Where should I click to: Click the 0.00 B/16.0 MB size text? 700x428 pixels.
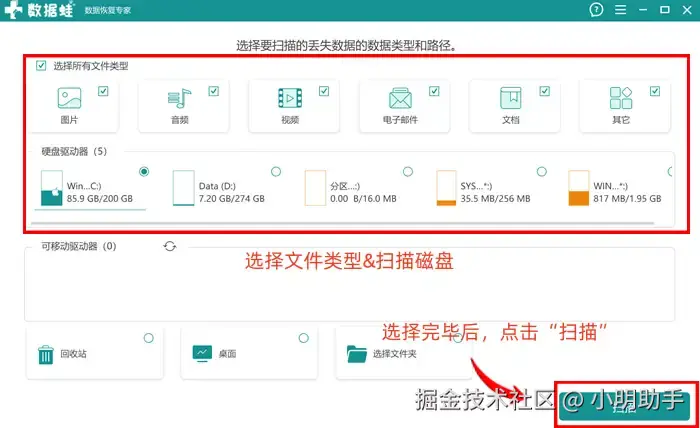[363, 199]
